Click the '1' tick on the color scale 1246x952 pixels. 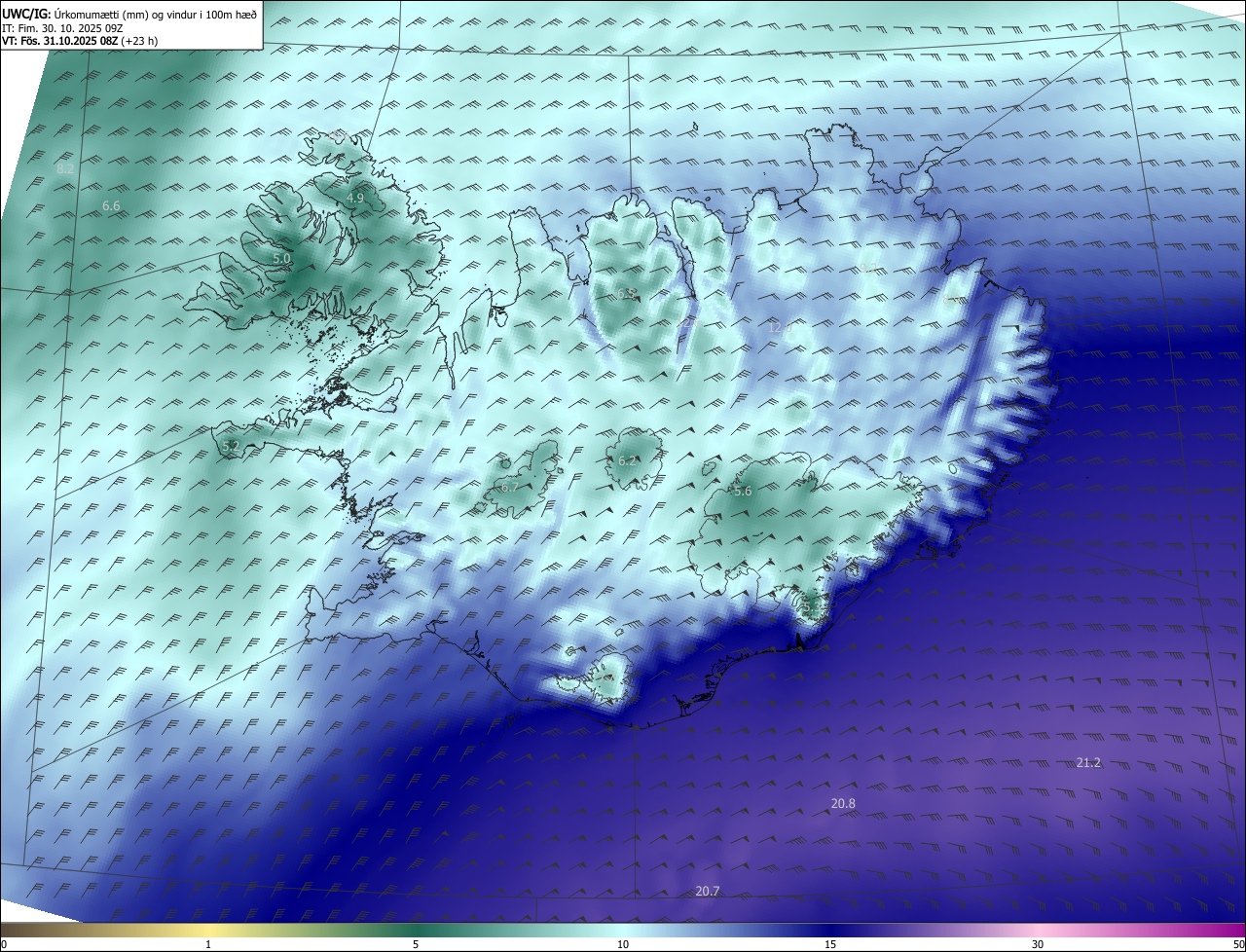(208, 944)
